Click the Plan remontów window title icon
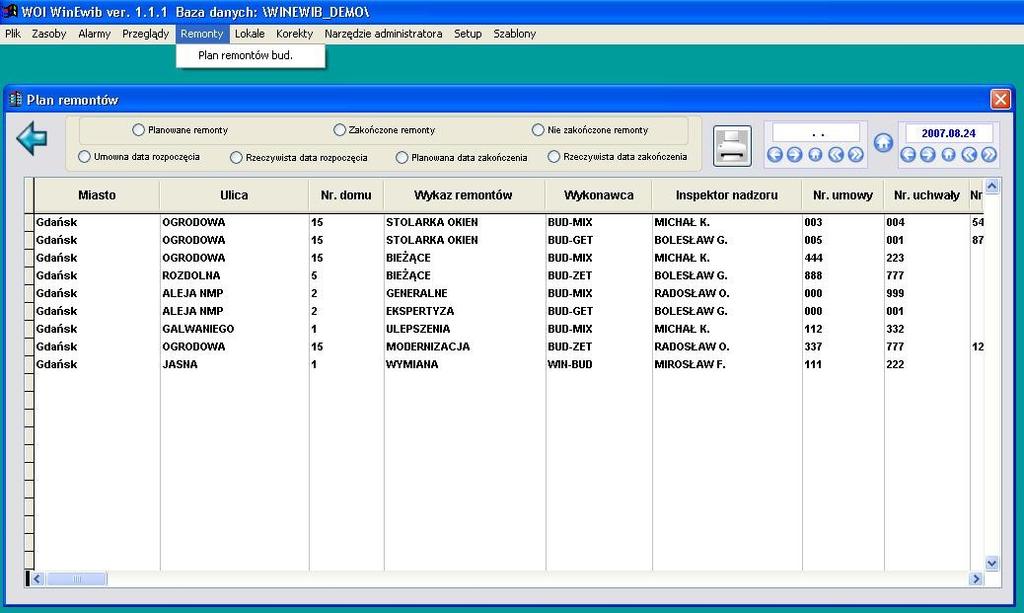The image size is (1024, 613). tap(16, 99)
